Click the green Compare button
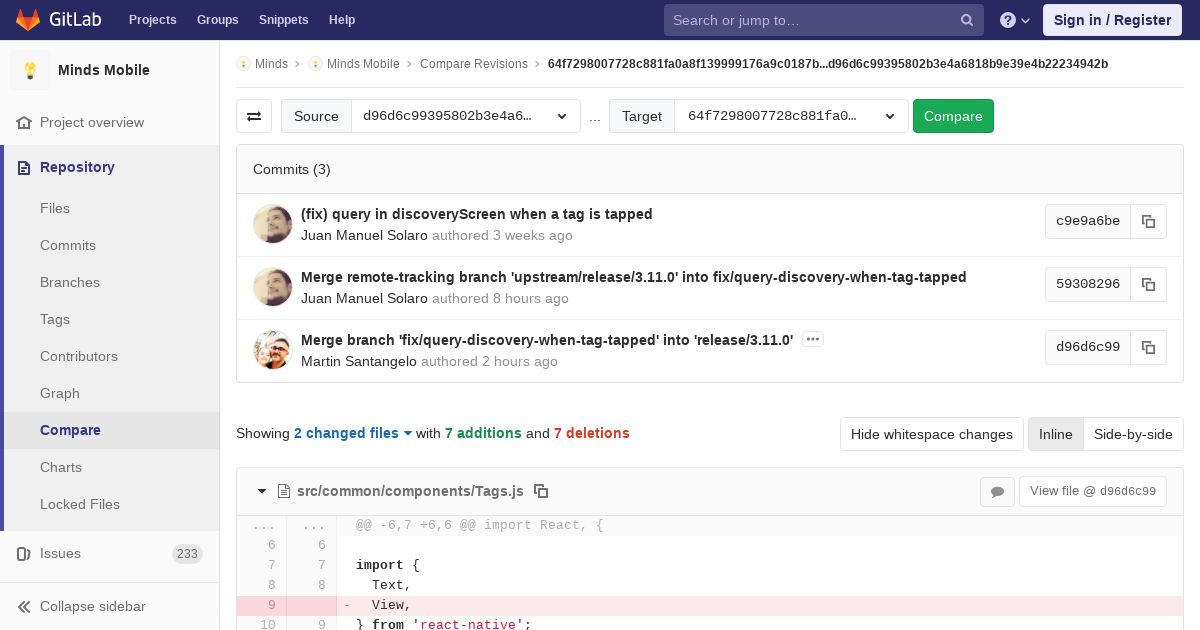 coord(953,116)
